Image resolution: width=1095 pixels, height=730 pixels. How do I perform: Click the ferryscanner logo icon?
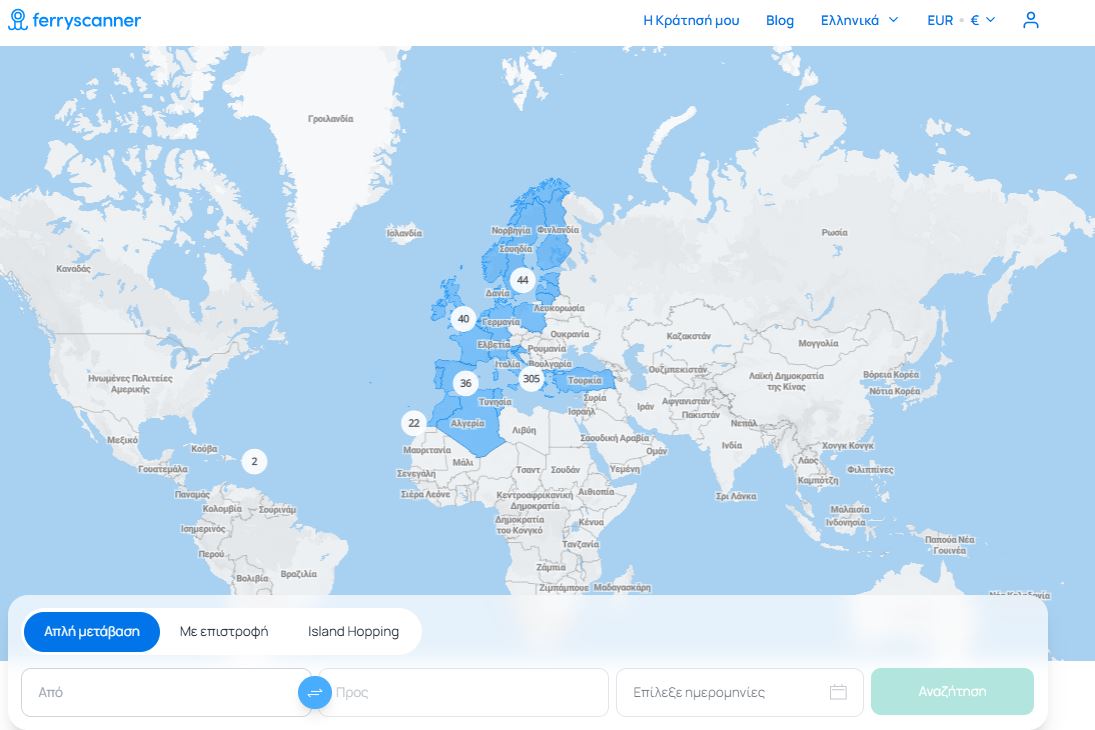click(17, 20)
